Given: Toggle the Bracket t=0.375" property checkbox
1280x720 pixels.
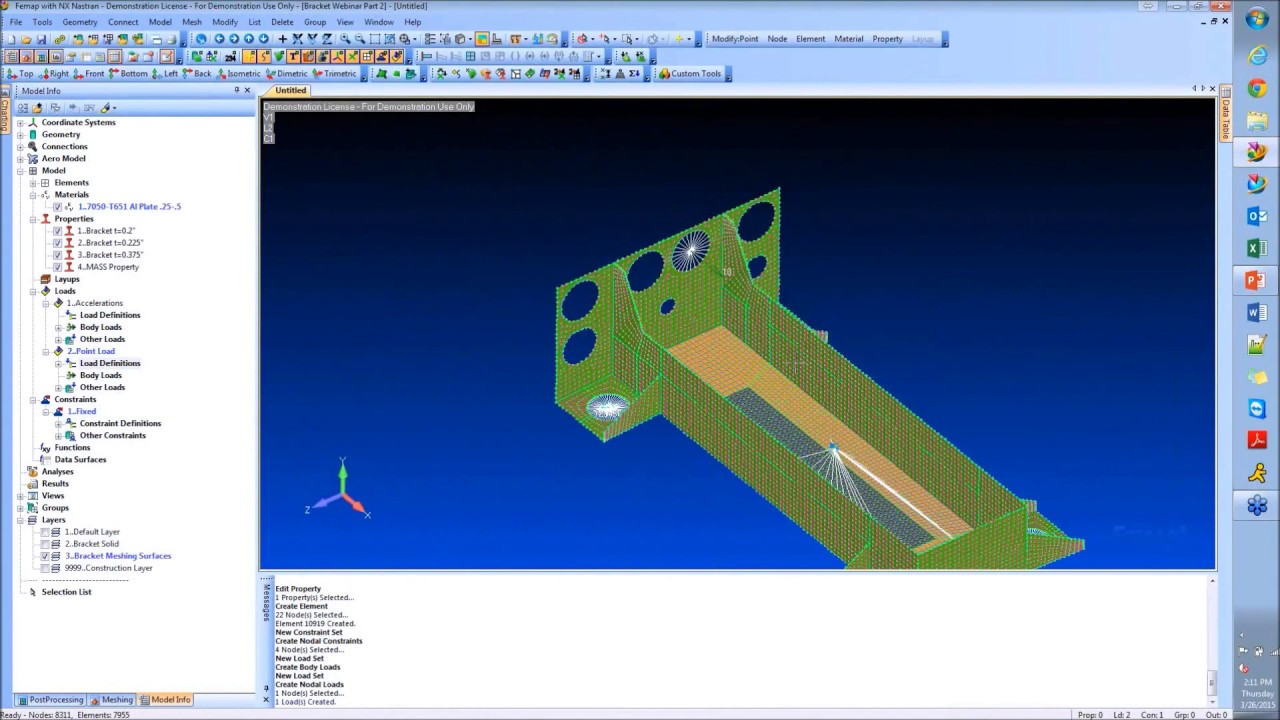Looking at the screenshot, I should pyautogui.click(x=57, y=255).
